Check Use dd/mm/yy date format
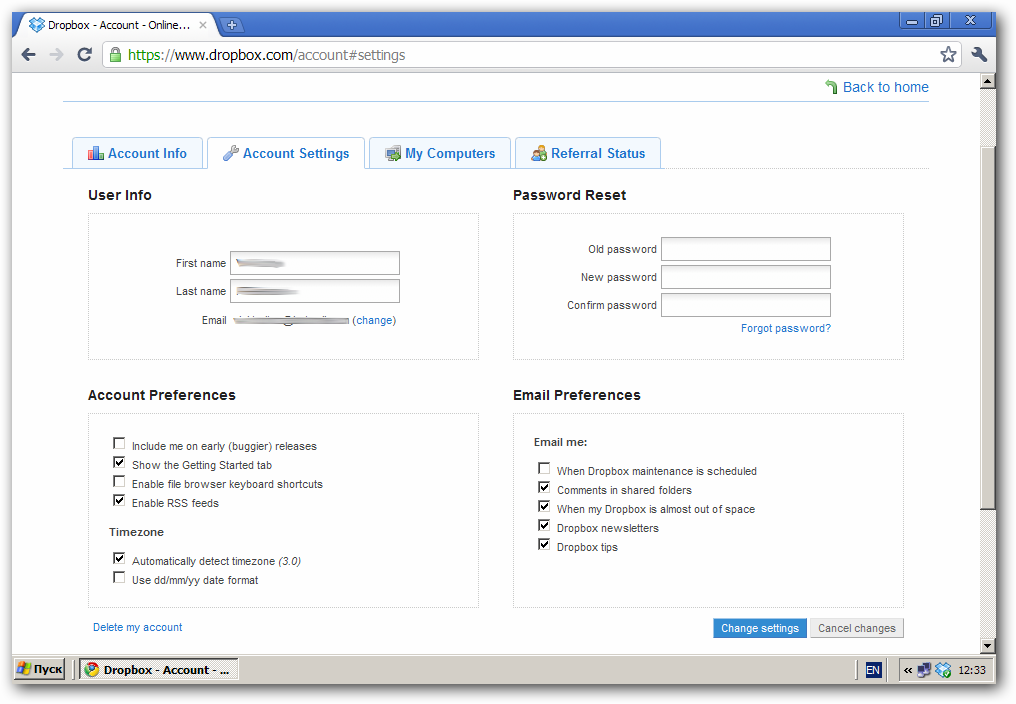 click(119, 577)
